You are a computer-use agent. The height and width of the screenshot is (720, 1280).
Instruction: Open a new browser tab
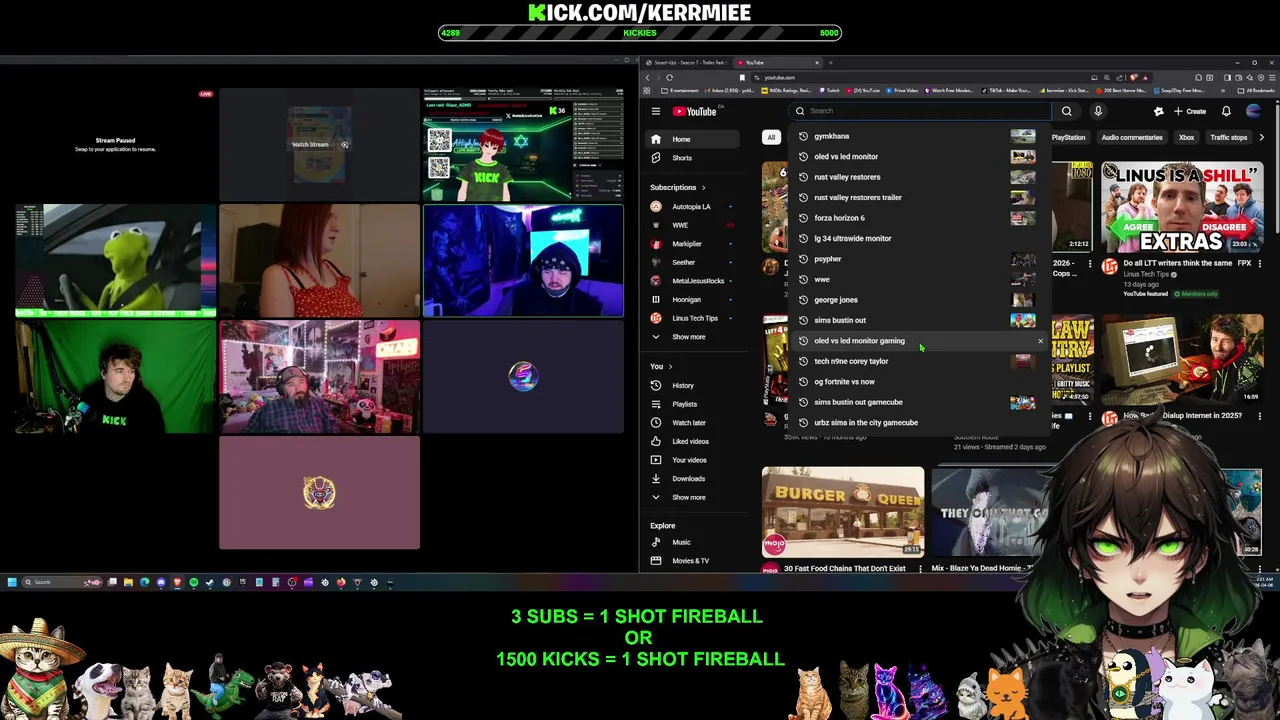[831, 63]
